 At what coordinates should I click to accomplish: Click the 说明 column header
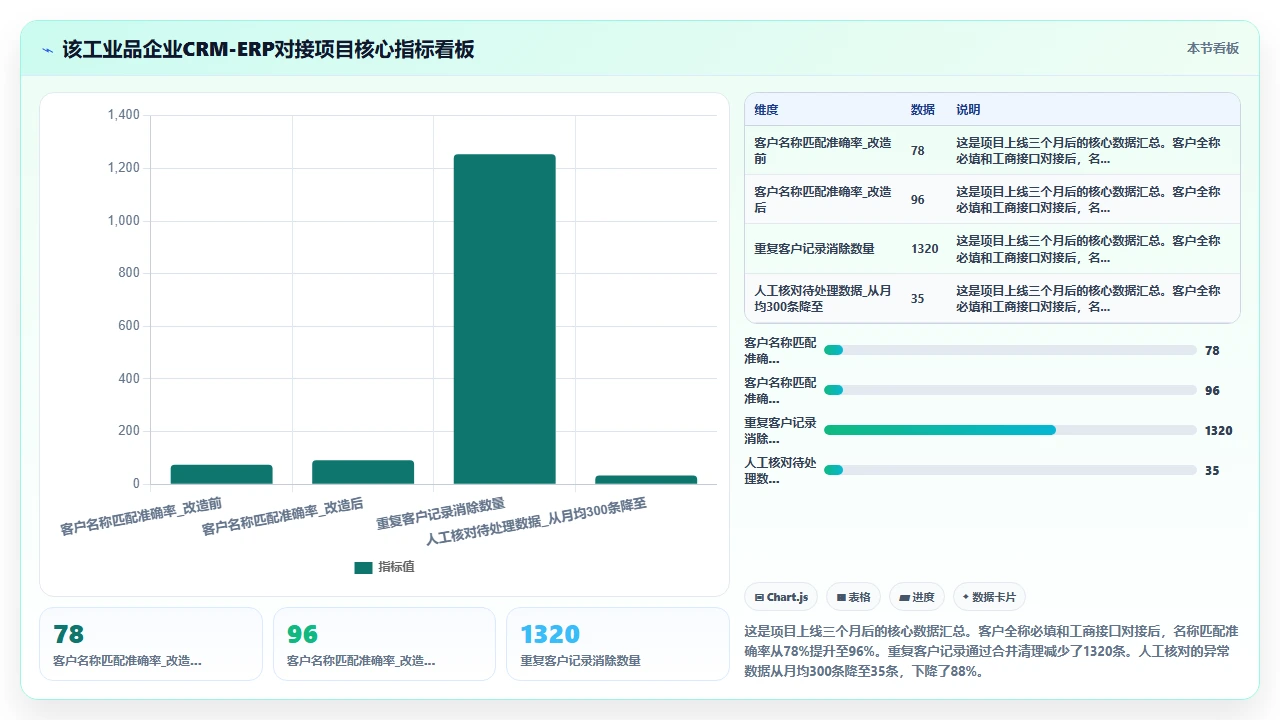(x=968, y=110)
